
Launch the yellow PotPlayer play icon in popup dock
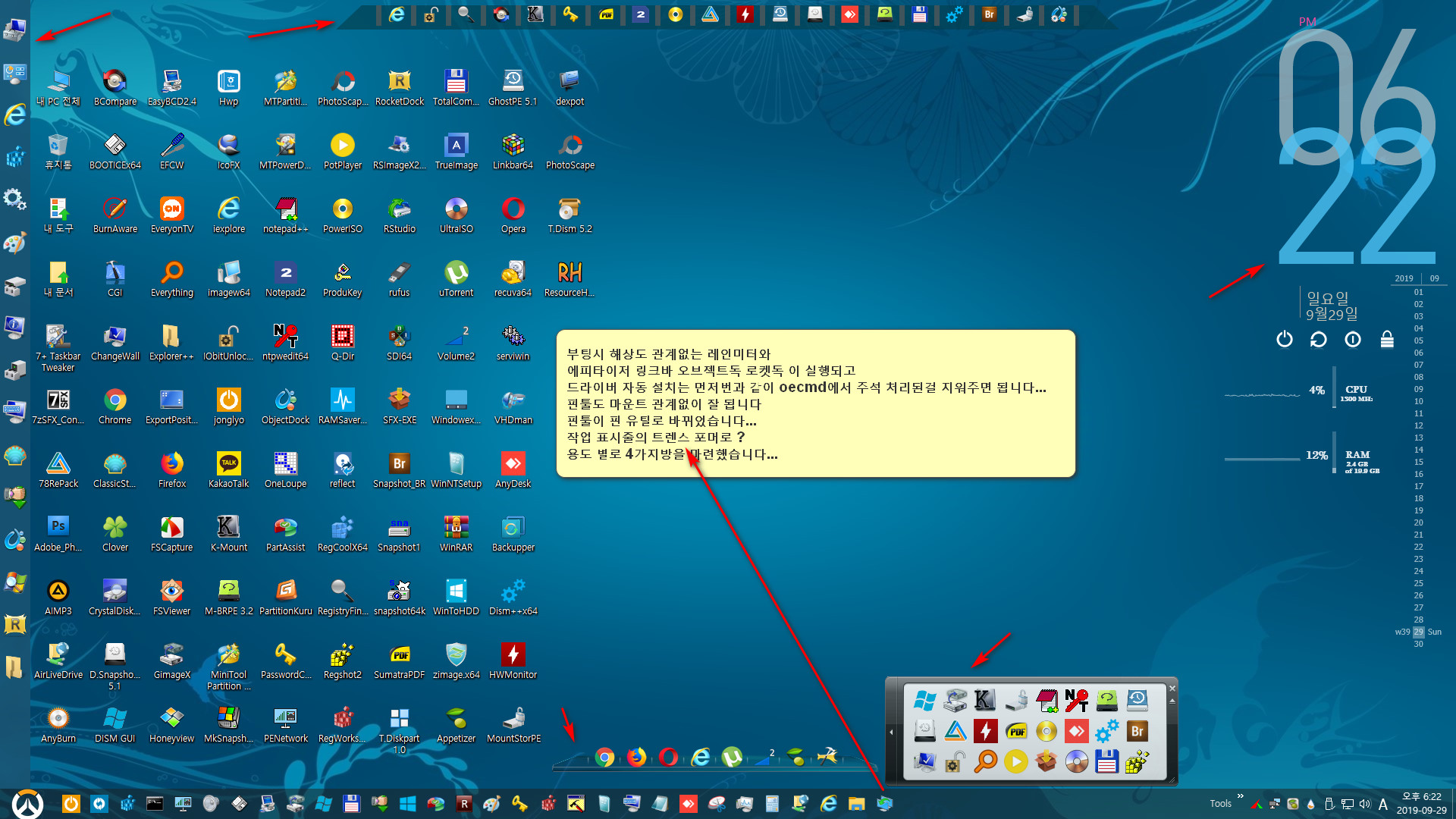coord(1015,761)
